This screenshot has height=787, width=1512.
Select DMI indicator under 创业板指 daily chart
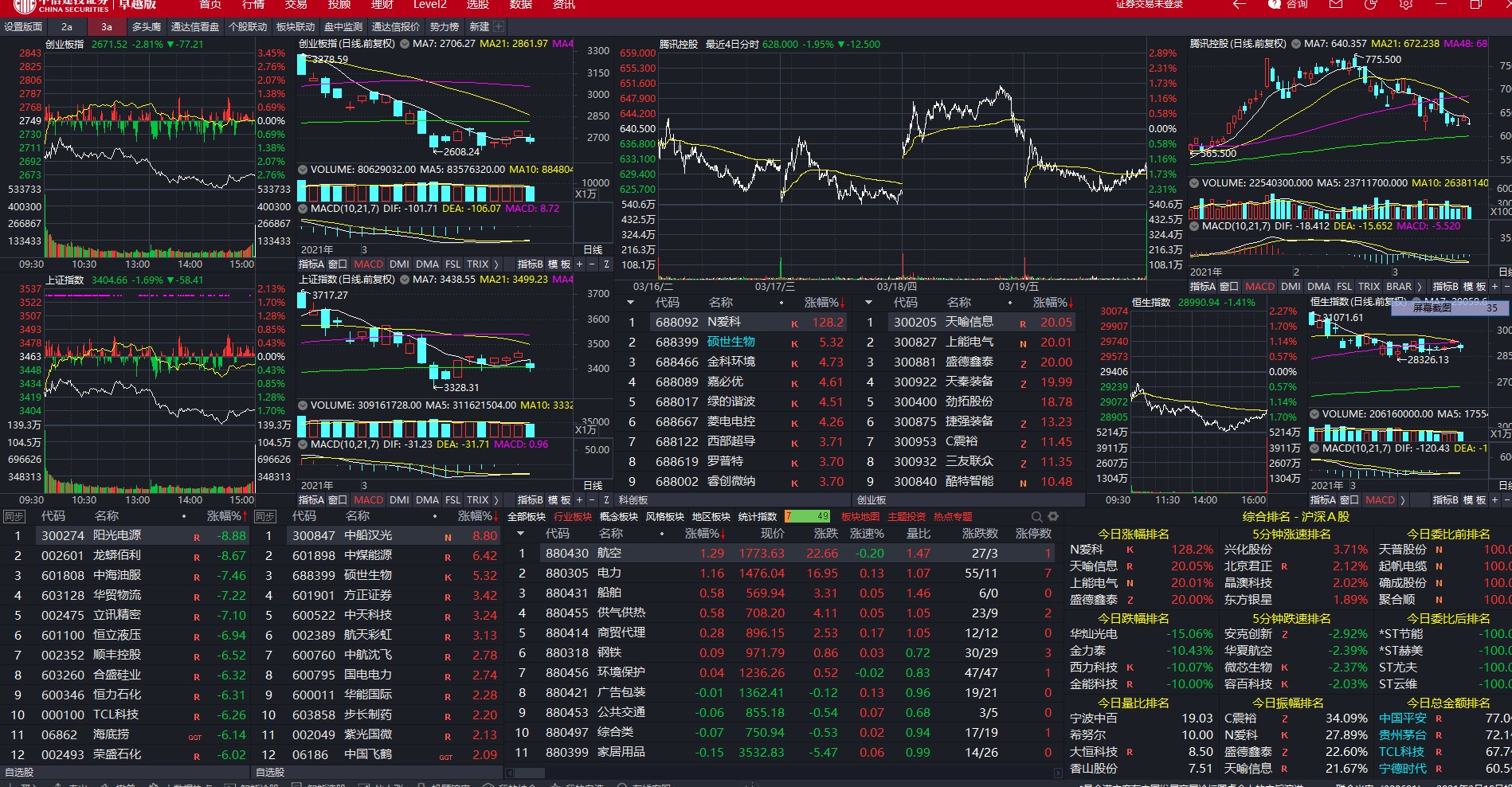(x=400, y=264)
